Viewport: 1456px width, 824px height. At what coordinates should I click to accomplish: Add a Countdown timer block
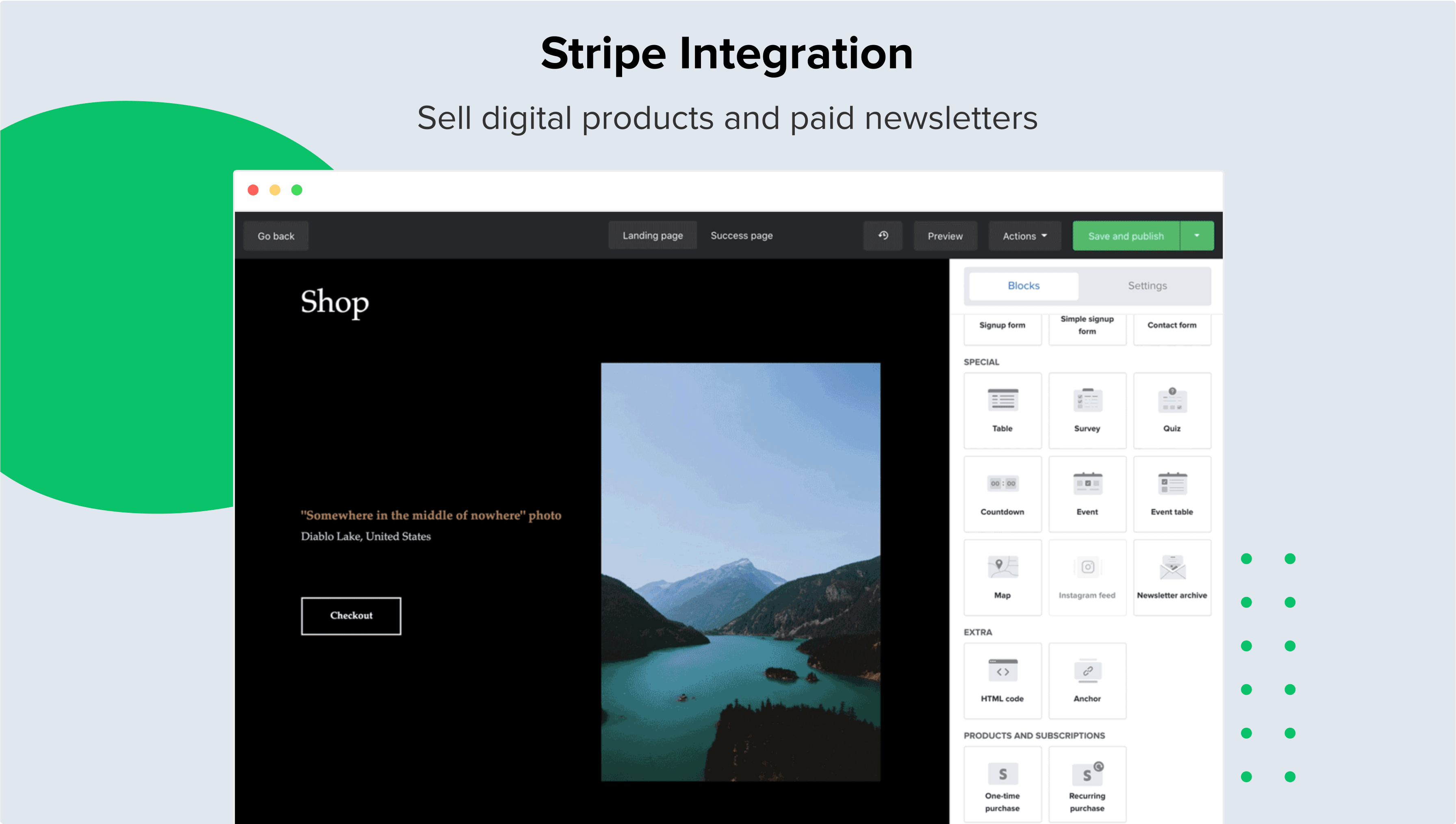1002,494
